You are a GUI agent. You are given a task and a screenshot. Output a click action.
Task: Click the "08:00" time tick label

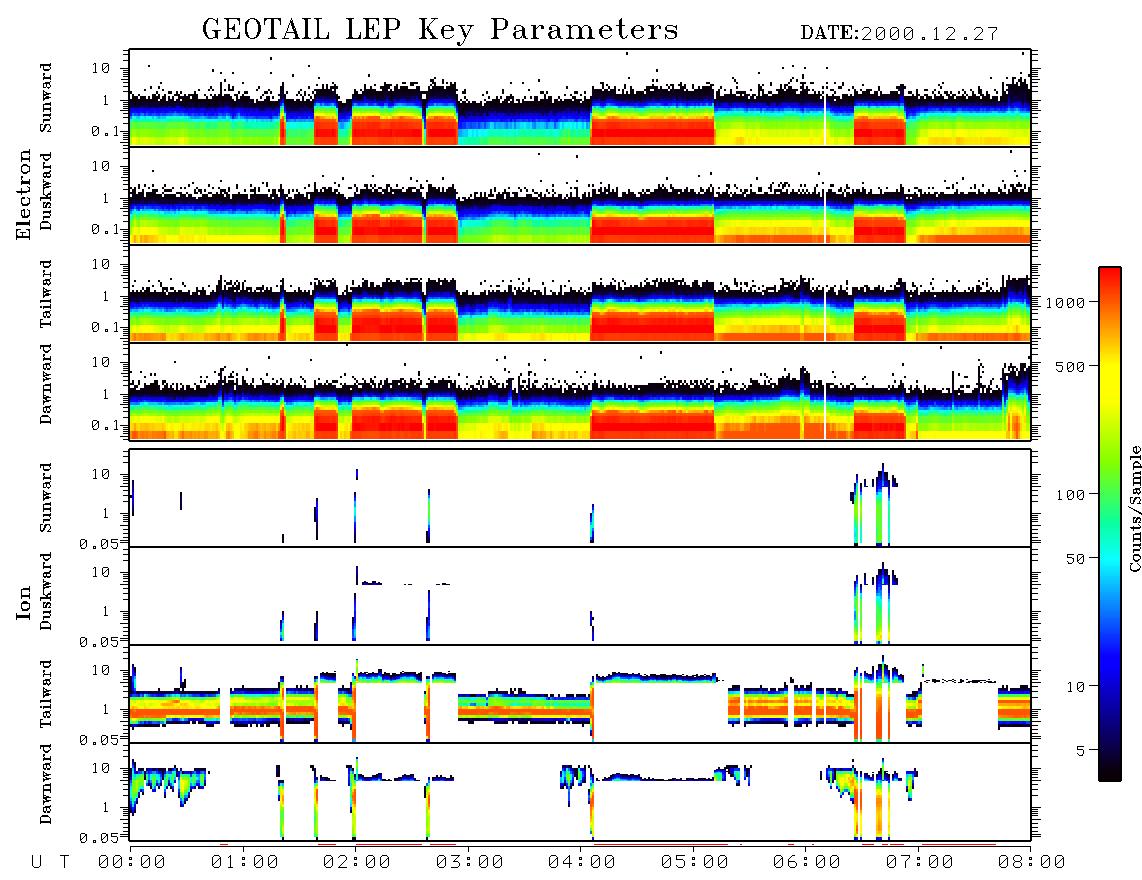tap(1031, 862)
